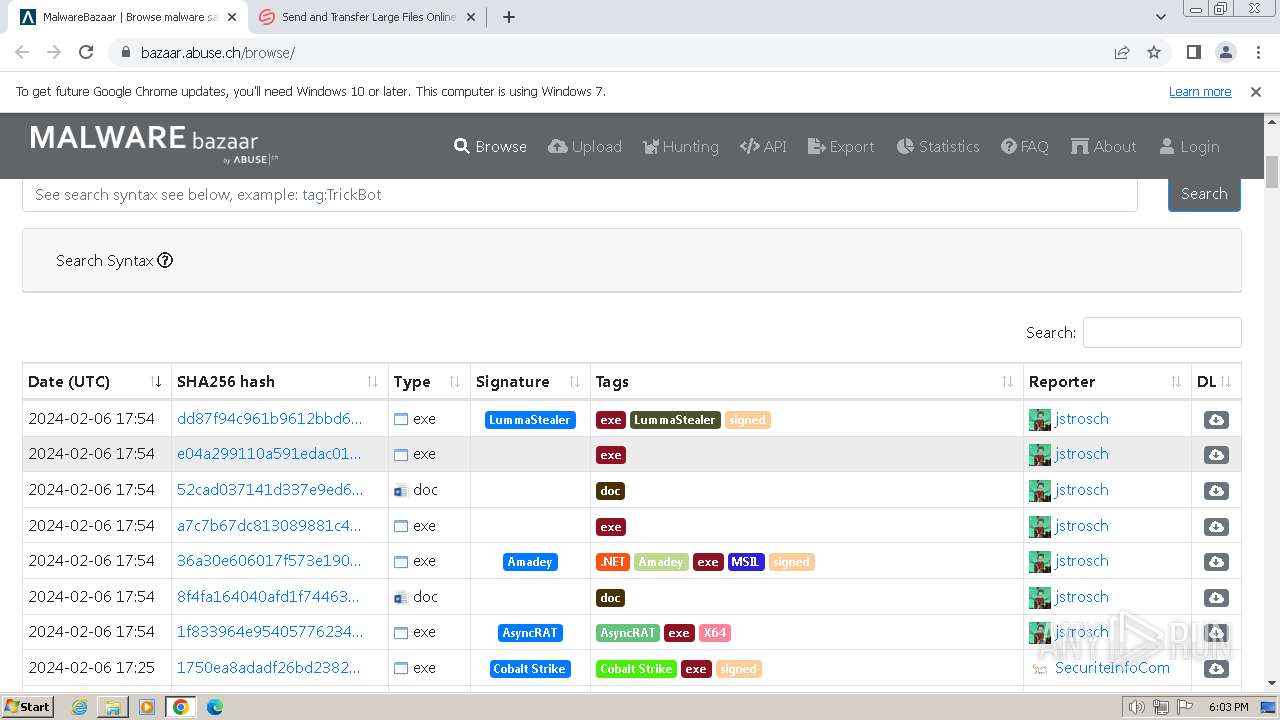The image size is (1280, 720).
Task: Sort table by Signature column
Action: [x=530, y=382]
